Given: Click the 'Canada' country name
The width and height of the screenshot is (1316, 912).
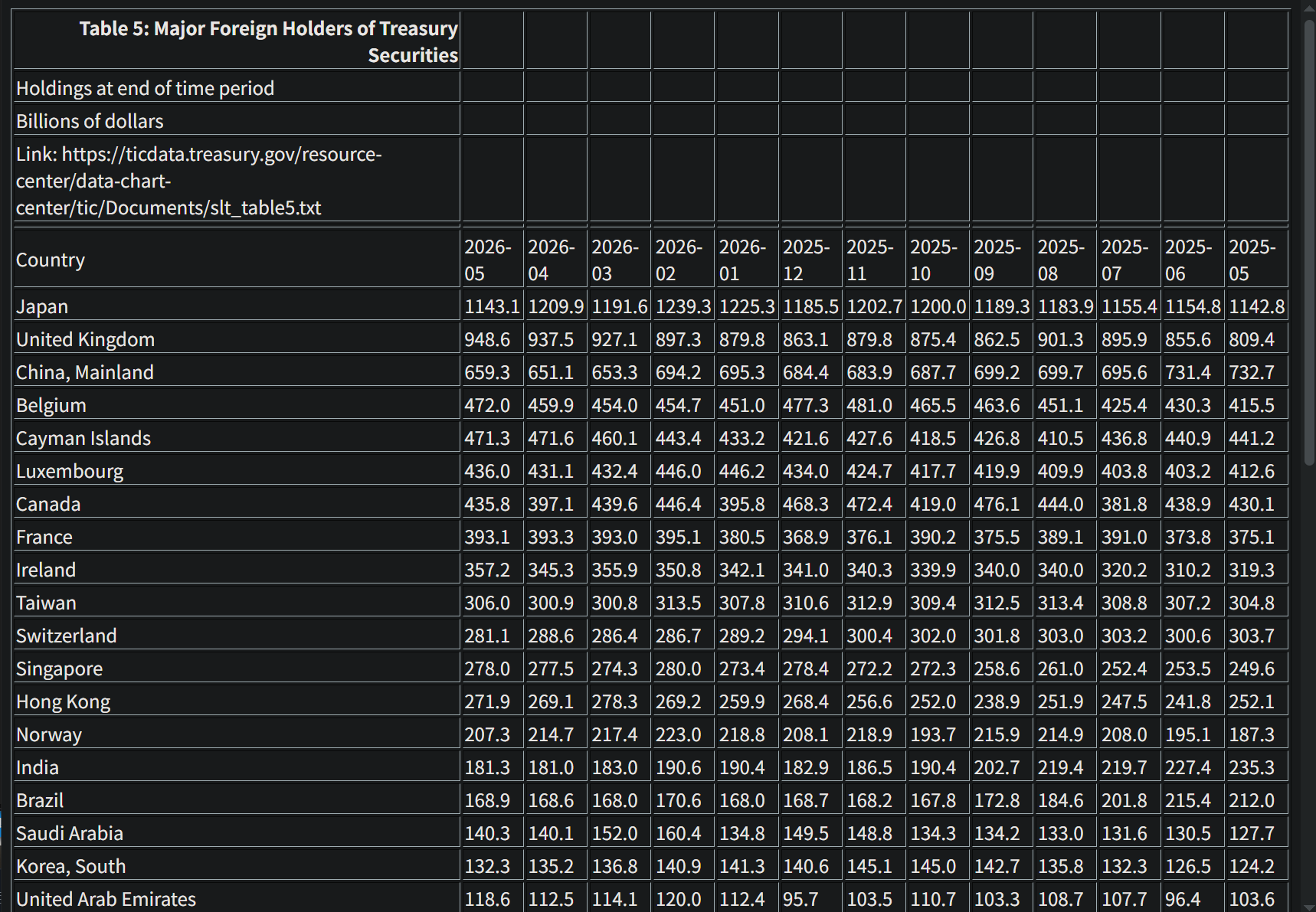Looking at the screenshot, I should 48,504.
